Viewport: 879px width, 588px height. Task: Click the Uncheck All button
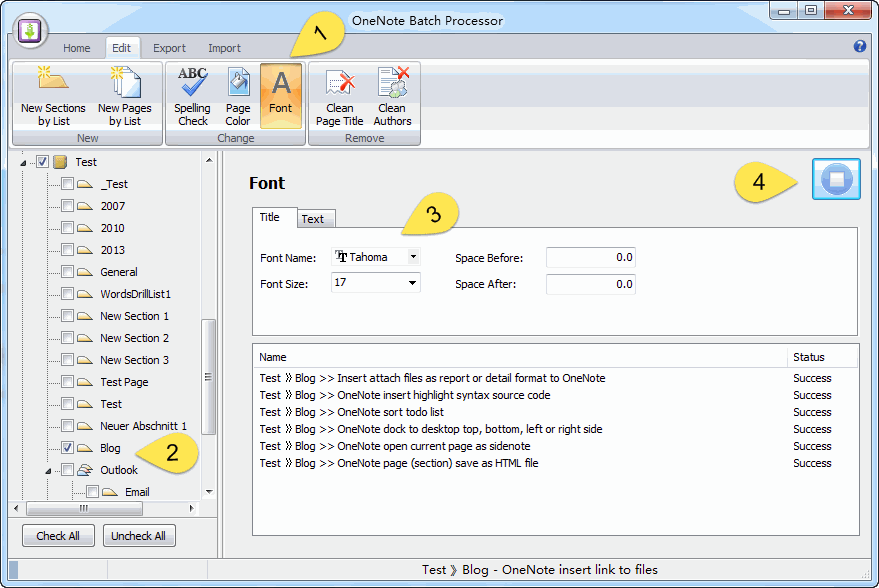[x=138, y=536]
